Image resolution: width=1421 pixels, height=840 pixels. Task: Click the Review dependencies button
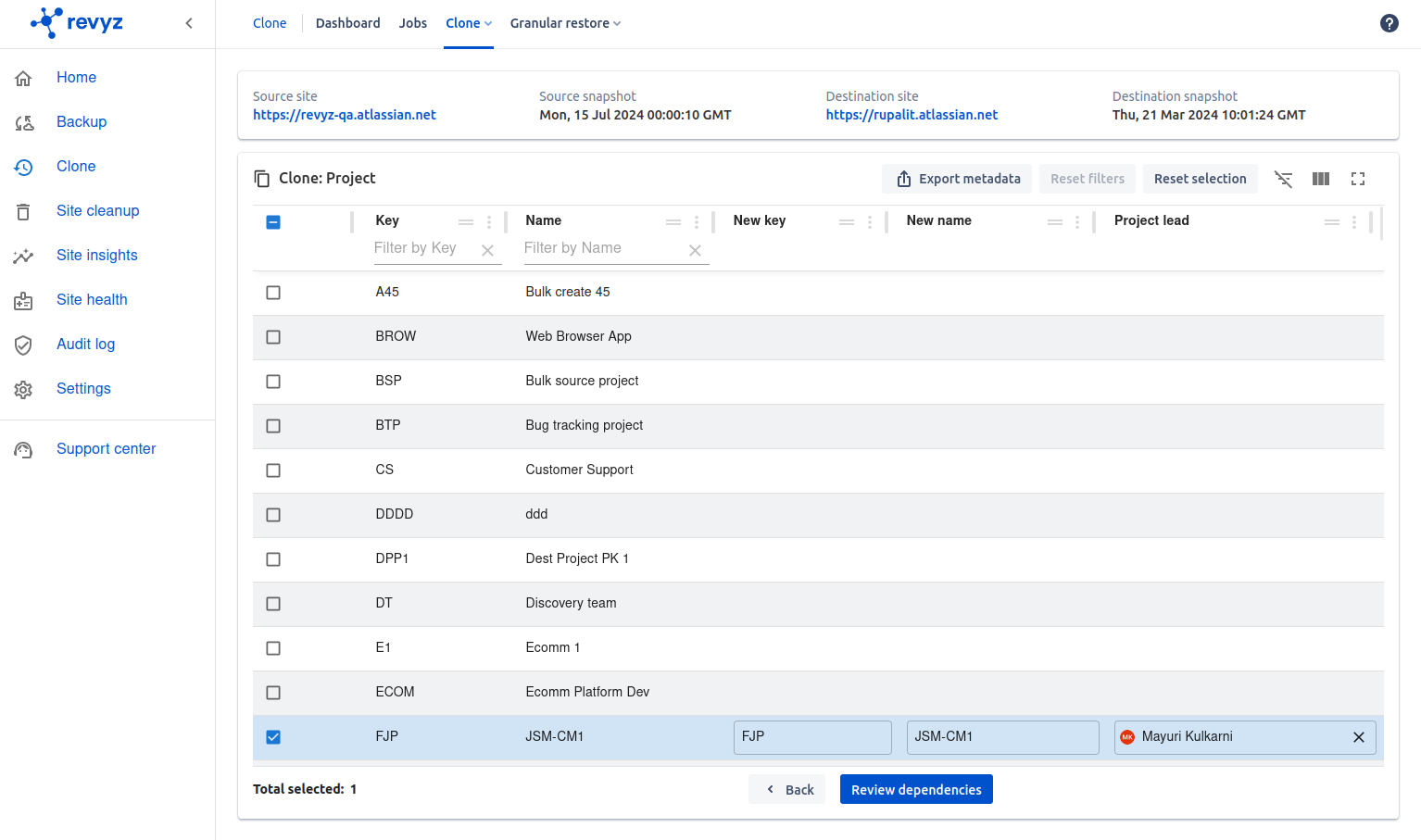click(915, 789)
